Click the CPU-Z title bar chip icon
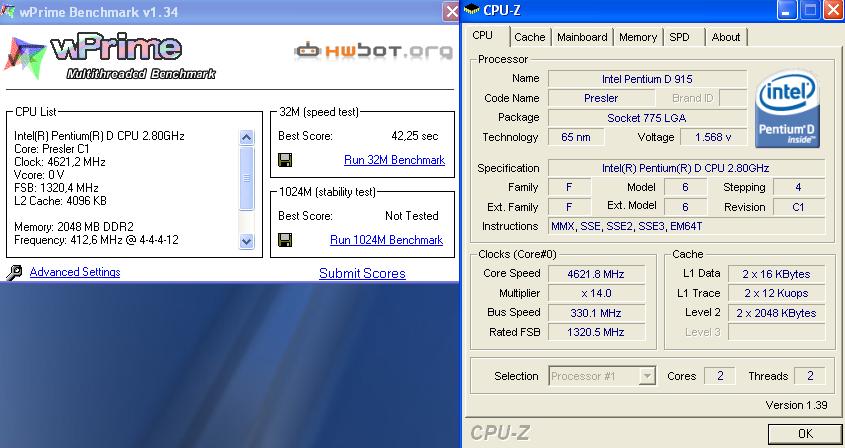 472,9
